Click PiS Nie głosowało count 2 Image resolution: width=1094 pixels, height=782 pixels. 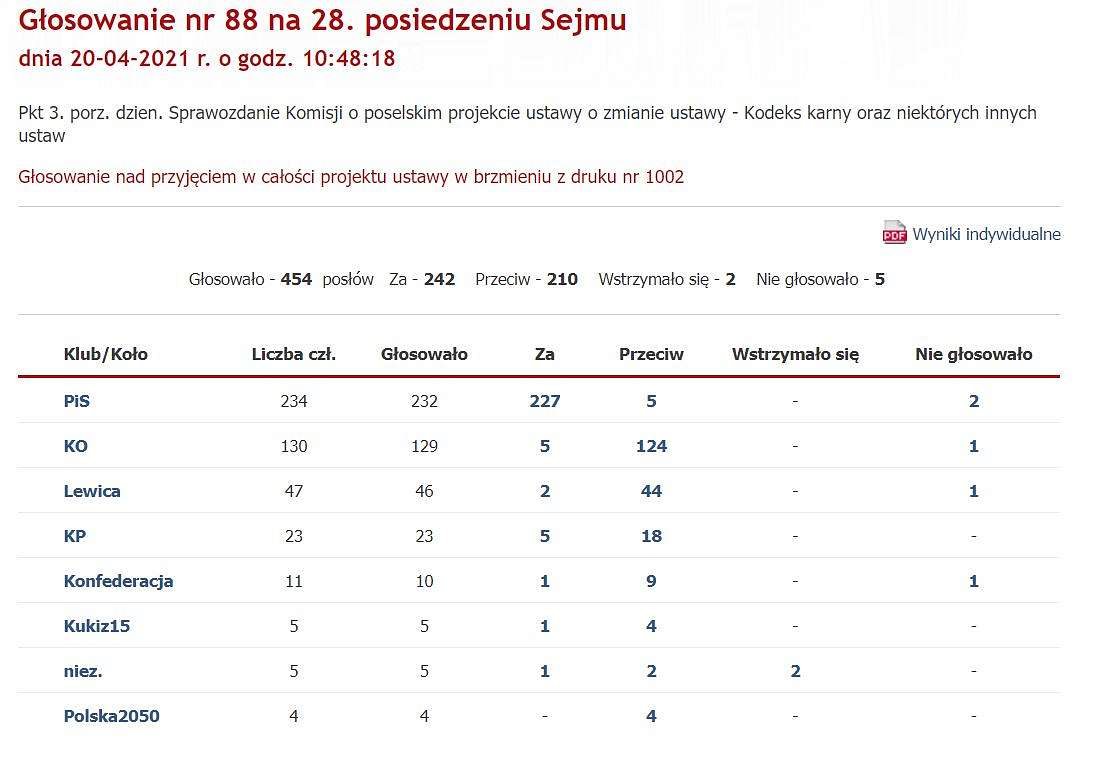974,401
